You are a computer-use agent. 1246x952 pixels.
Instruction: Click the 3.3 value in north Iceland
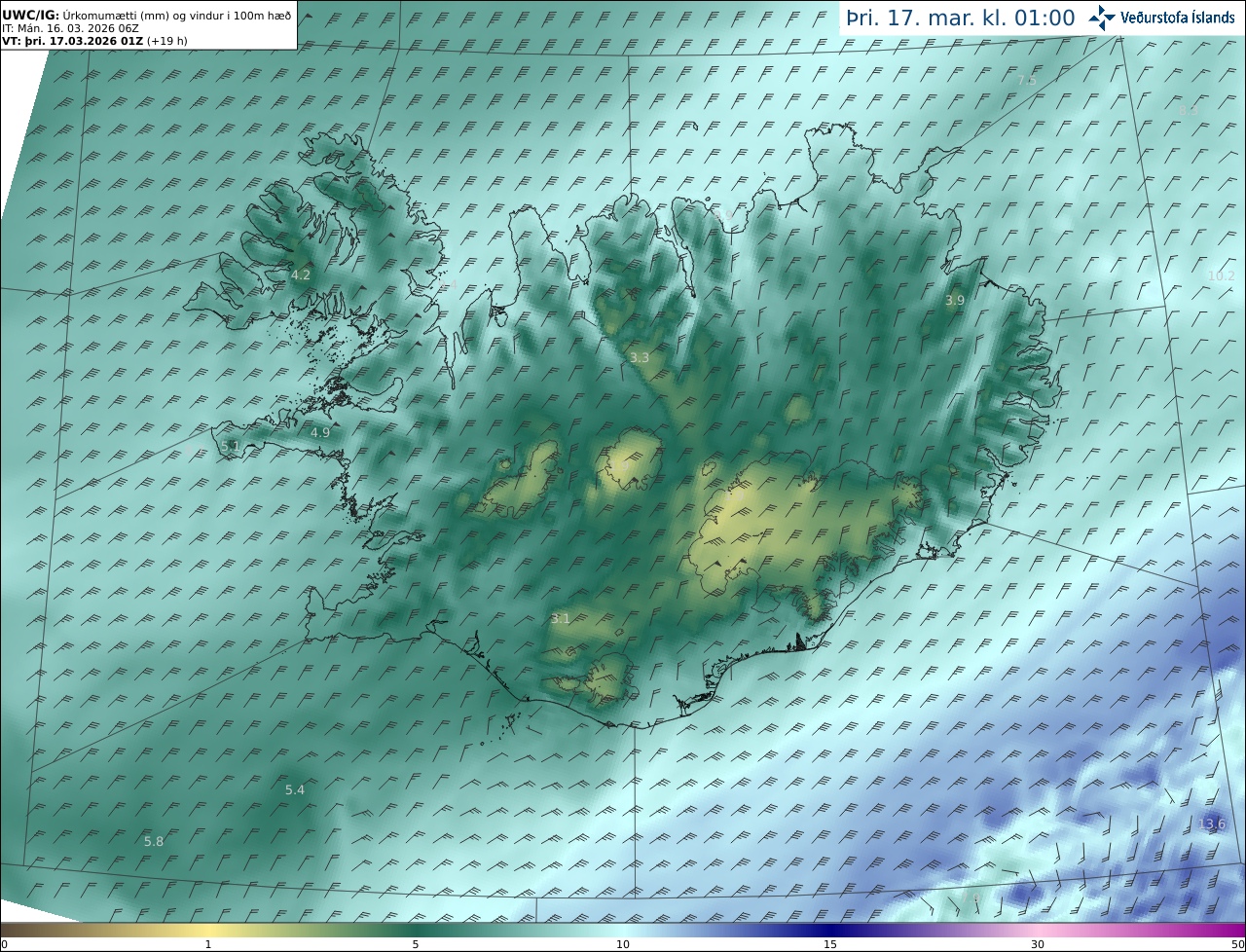[x=639, y=358]
